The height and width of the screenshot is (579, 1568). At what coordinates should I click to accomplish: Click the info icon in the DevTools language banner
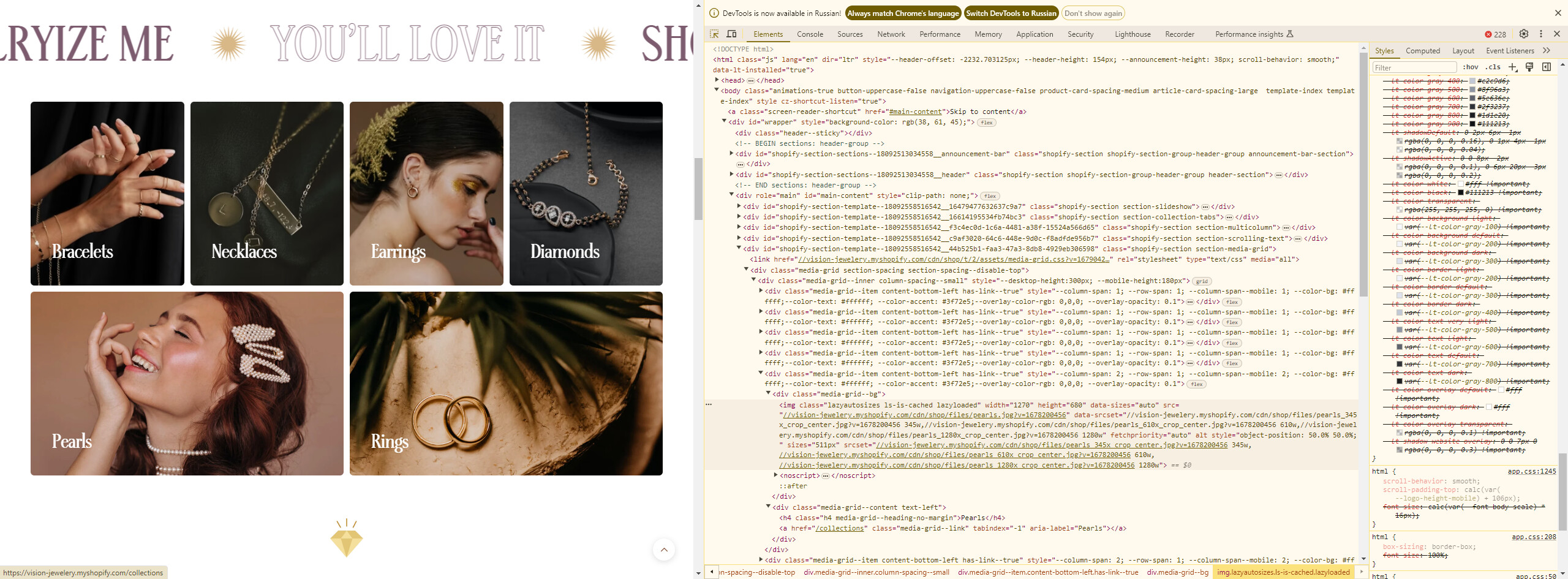[x=714, y=13]
